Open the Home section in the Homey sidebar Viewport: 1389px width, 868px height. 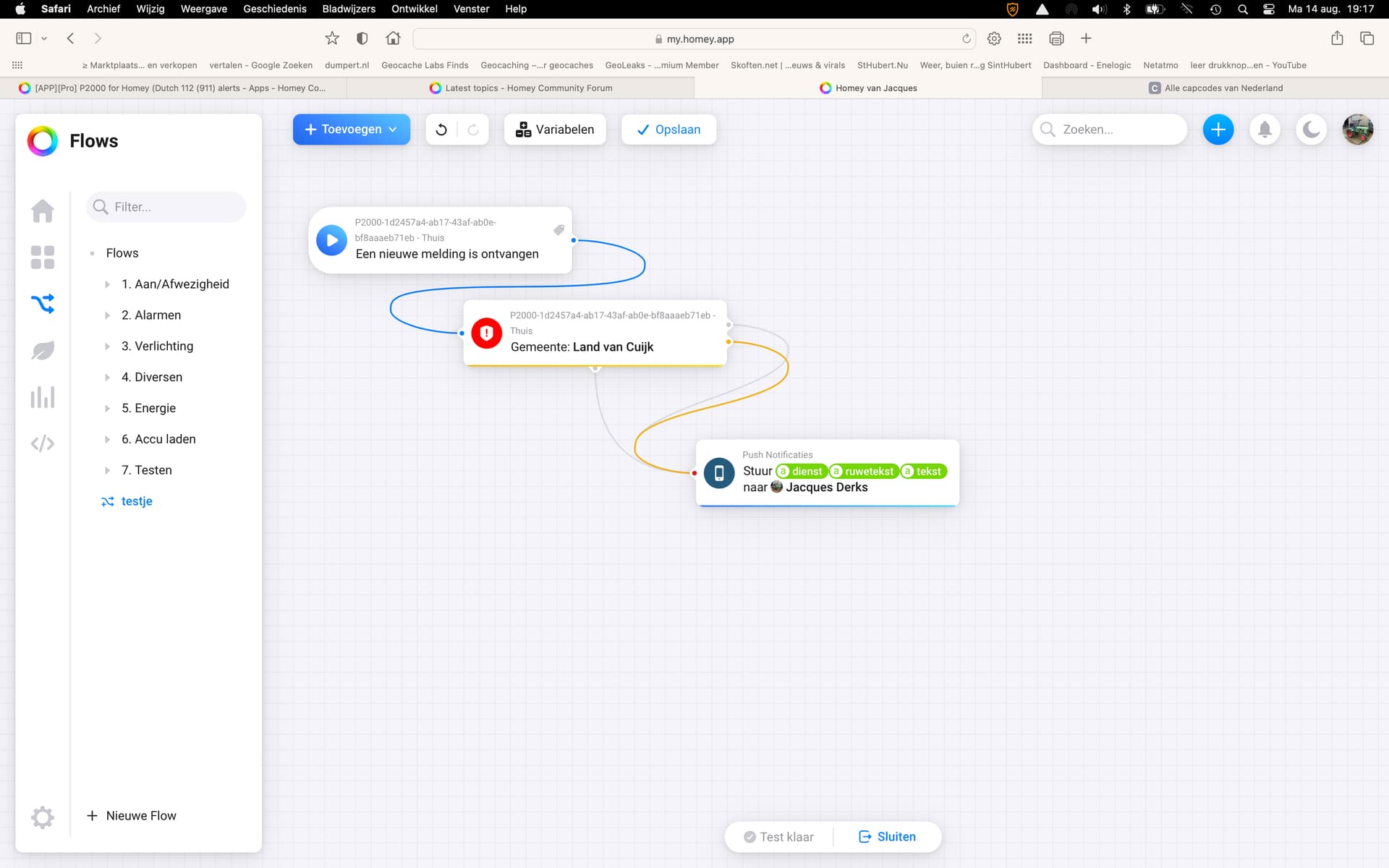coord(43,210)
